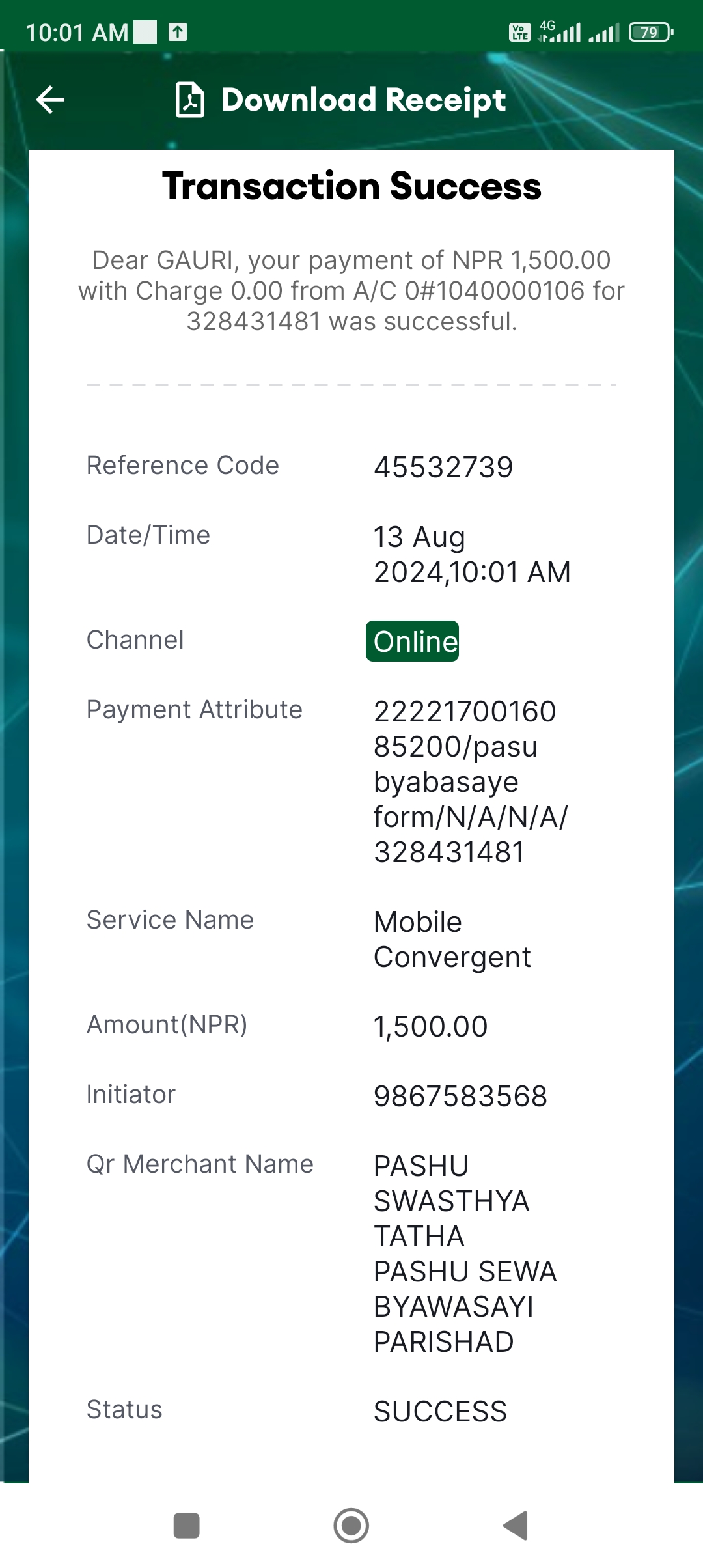Tap the Android back triangle button
This screenshot has width=703, height=1568.
[x=516, y=1525]
